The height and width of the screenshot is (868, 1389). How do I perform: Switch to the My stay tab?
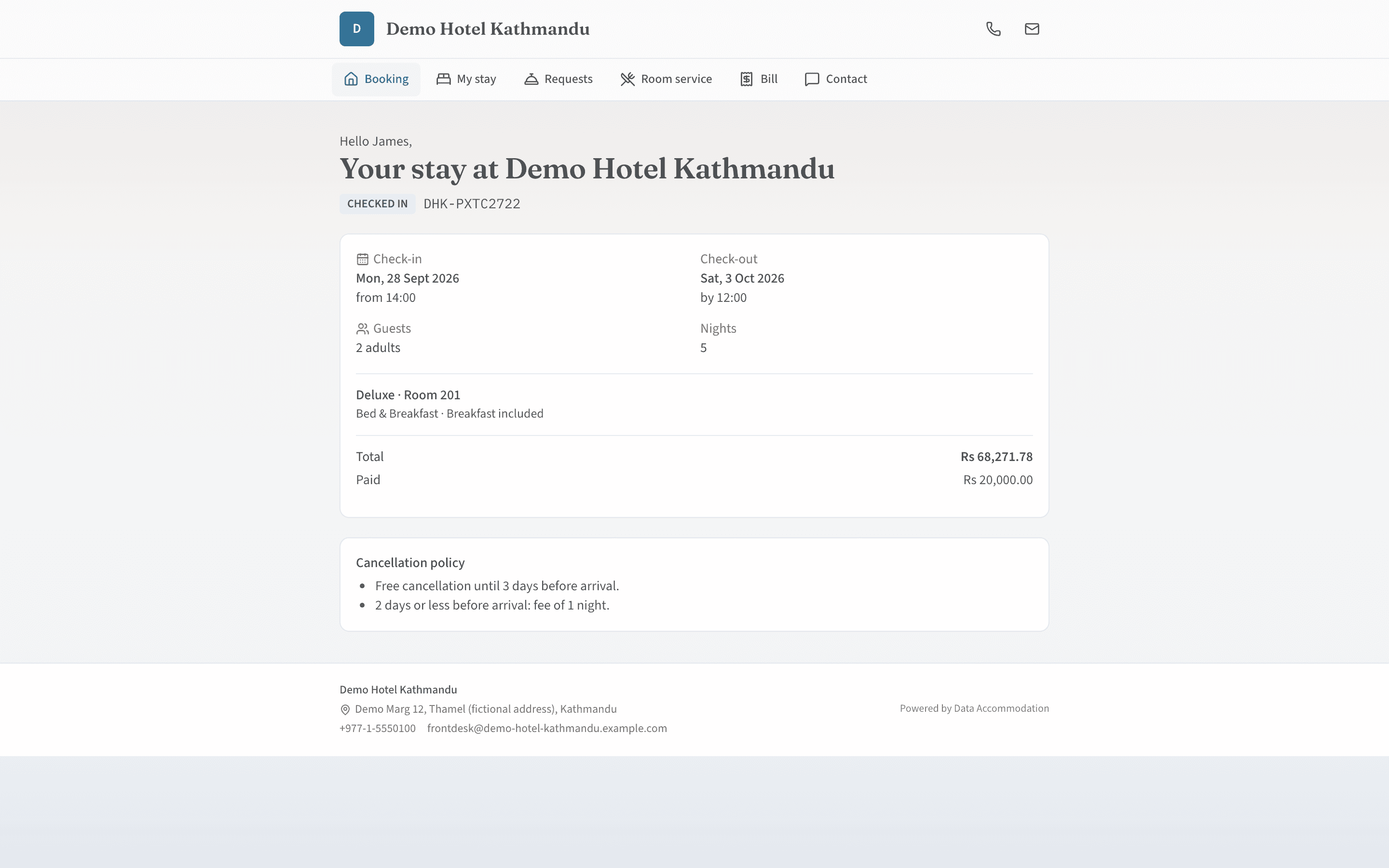466,79
